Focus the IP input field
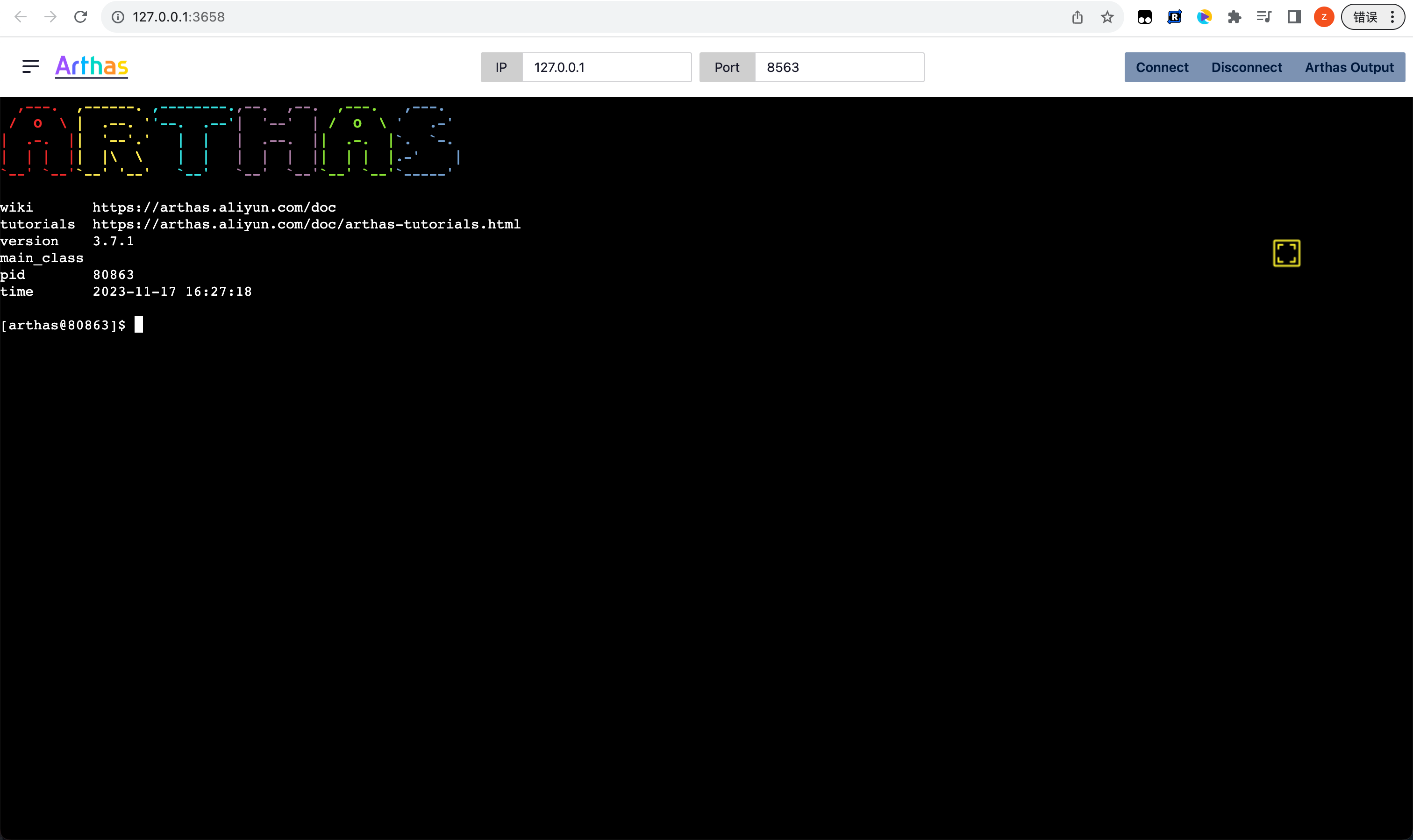 pos(607,67)
